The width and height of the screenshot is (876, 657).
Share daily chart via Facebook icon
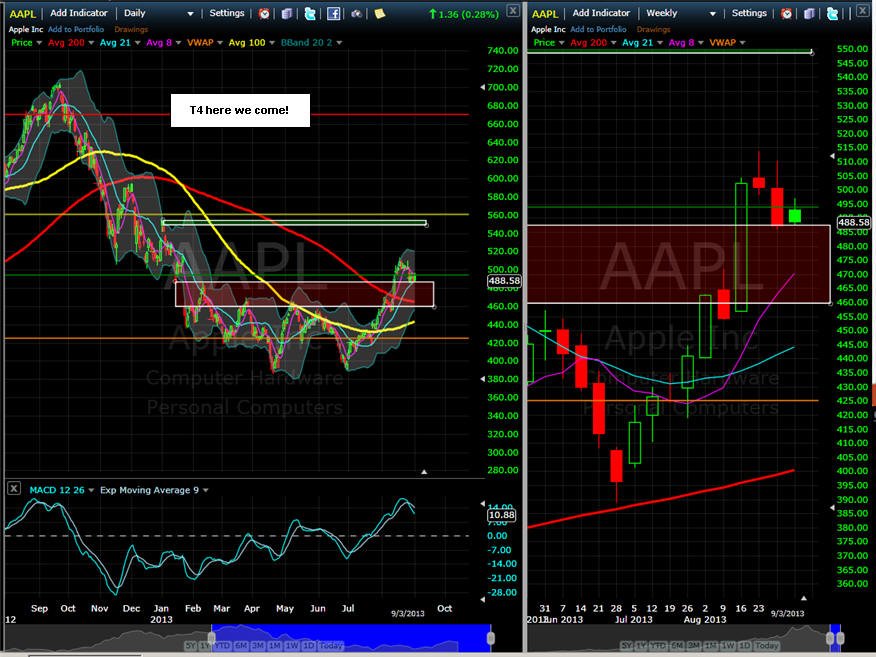pyautogui.click(x=334, y=13)
